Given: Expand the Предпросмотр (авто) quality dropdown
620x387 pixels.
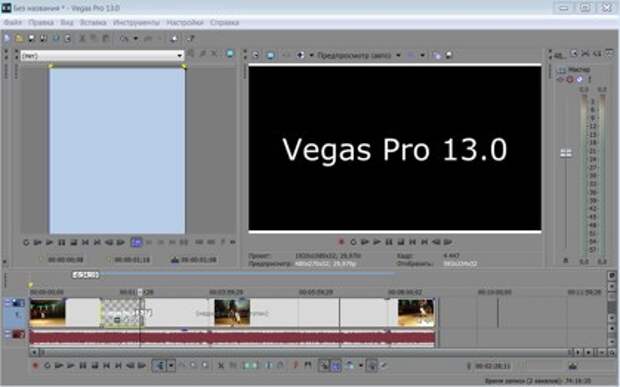Looking at the screenshot, I should (399, 55).
